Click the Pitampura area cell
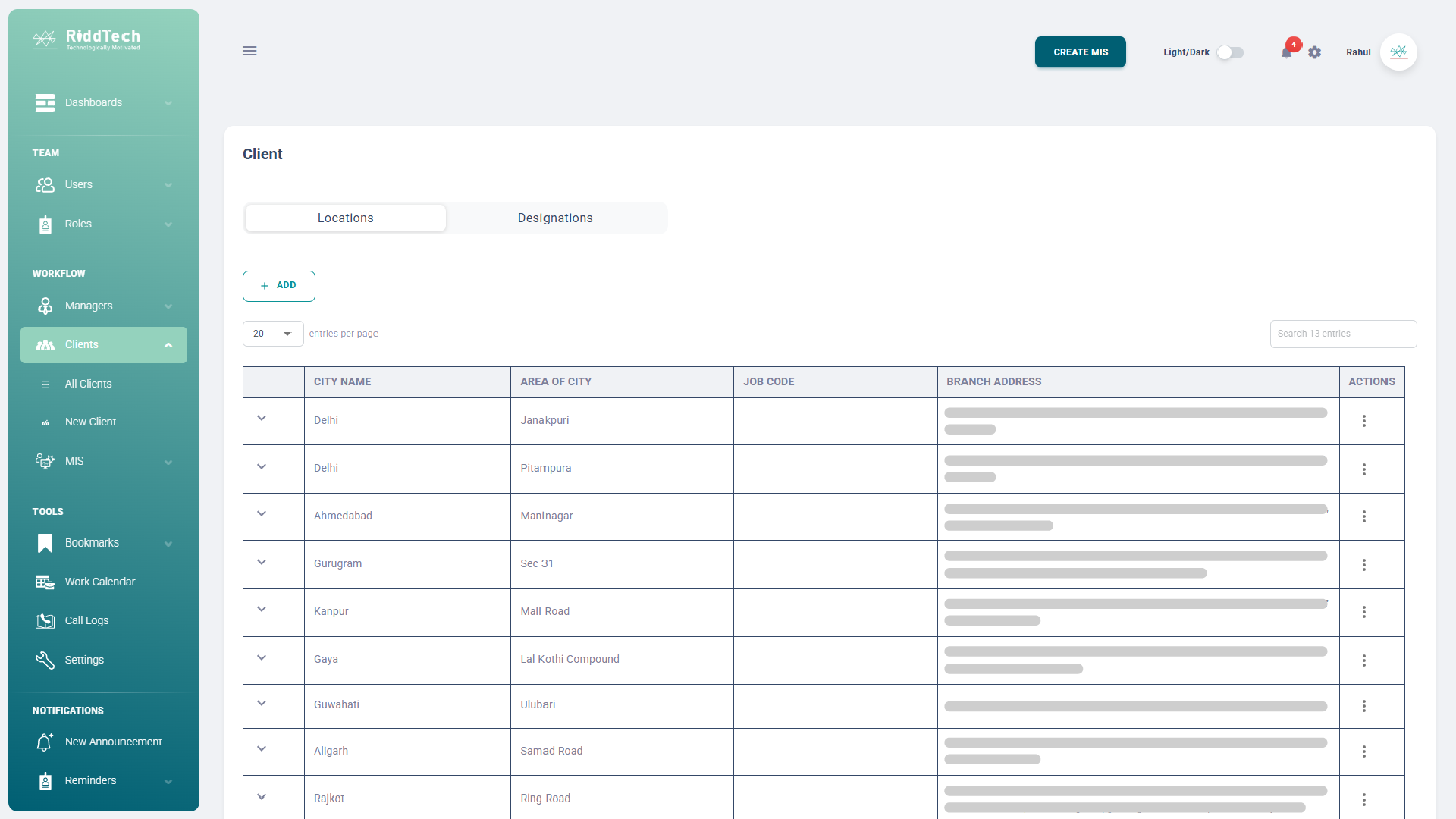 click(x=622, y=469)
